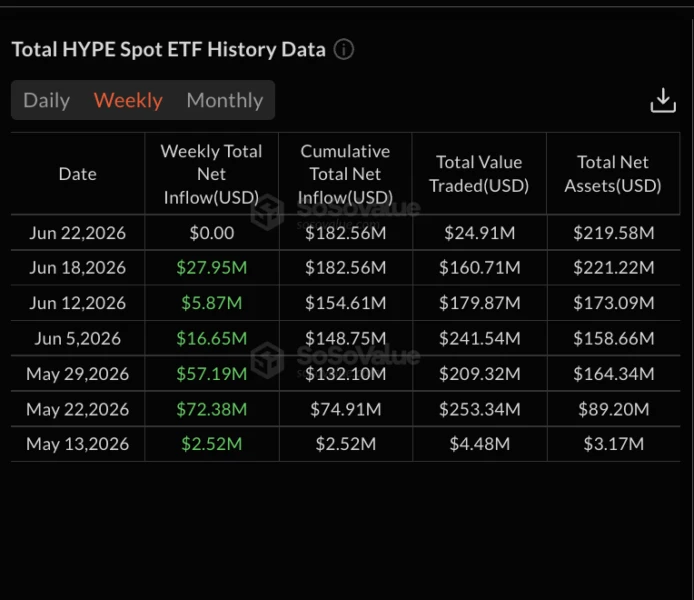Click the $221.22M net assets cell
Image resolution: width=694 pixels, height=600 pixels.
[613, 268]
